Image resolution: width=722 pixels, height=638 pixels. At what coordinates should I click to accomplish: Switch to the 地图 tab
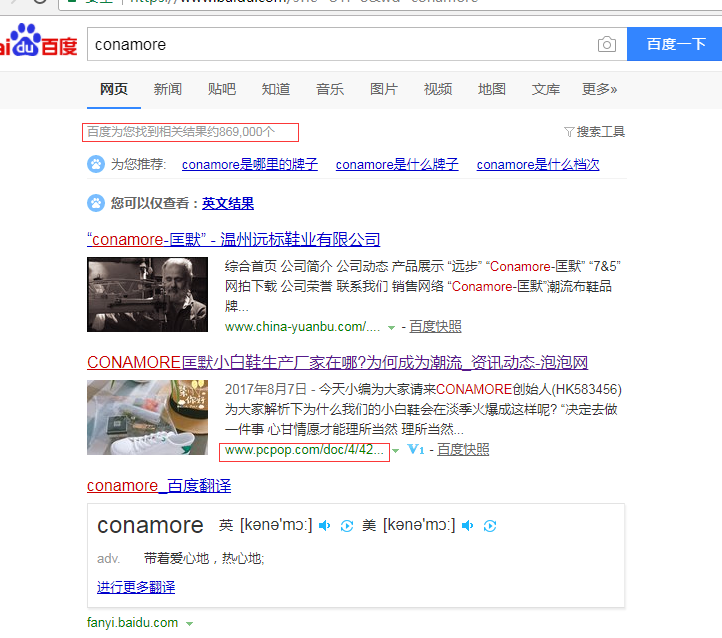492,89
